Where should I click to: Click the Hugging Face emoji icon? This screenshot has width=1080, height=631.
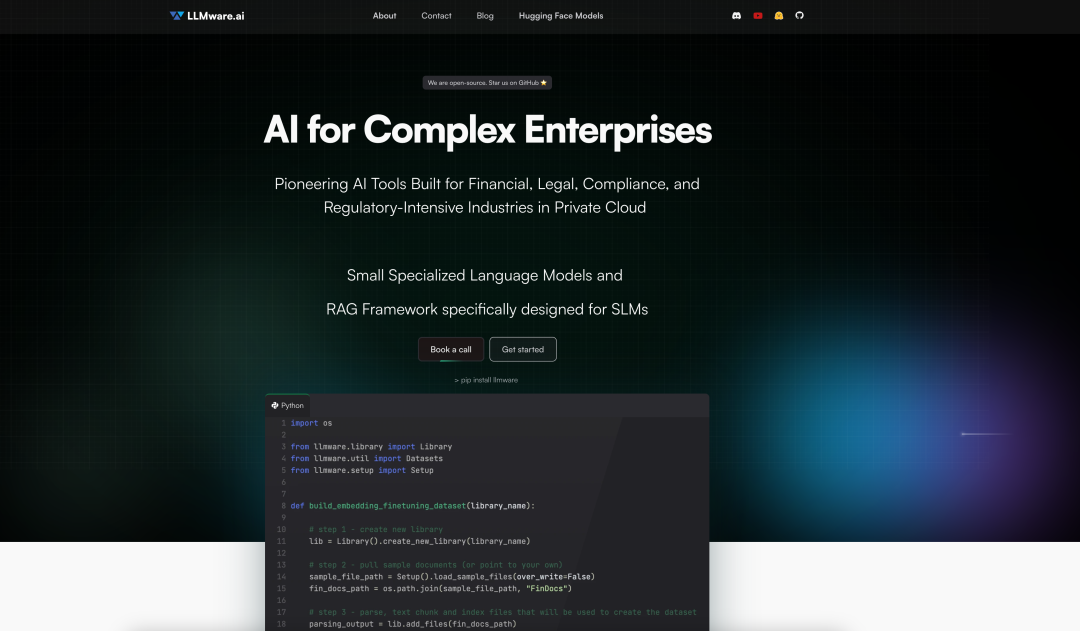click(779, 16)
